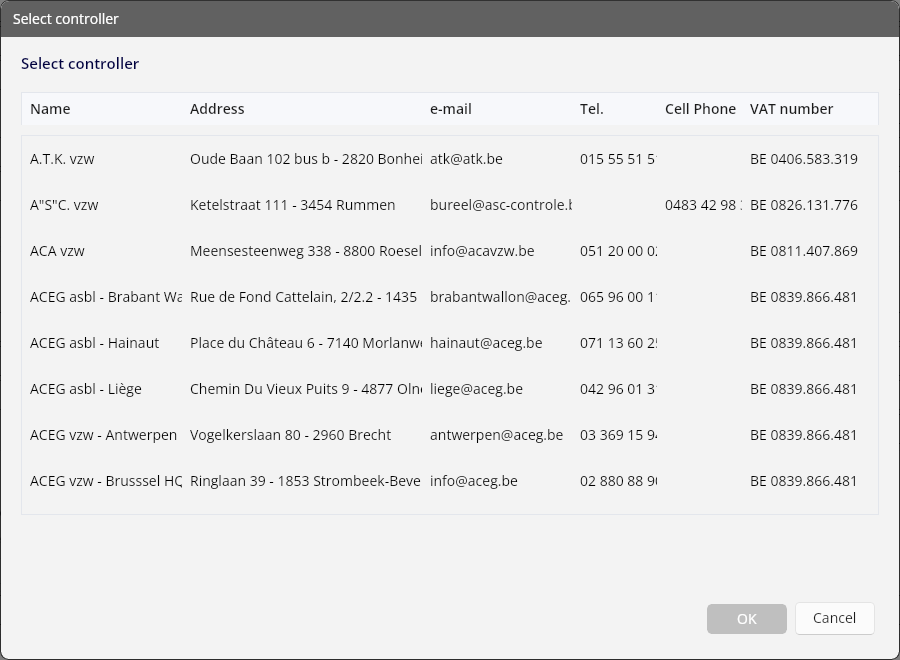Select ACEG asbl - Brabant Wallon row
900x660 pixels.
pyautogui.click(x=449, y=297)
